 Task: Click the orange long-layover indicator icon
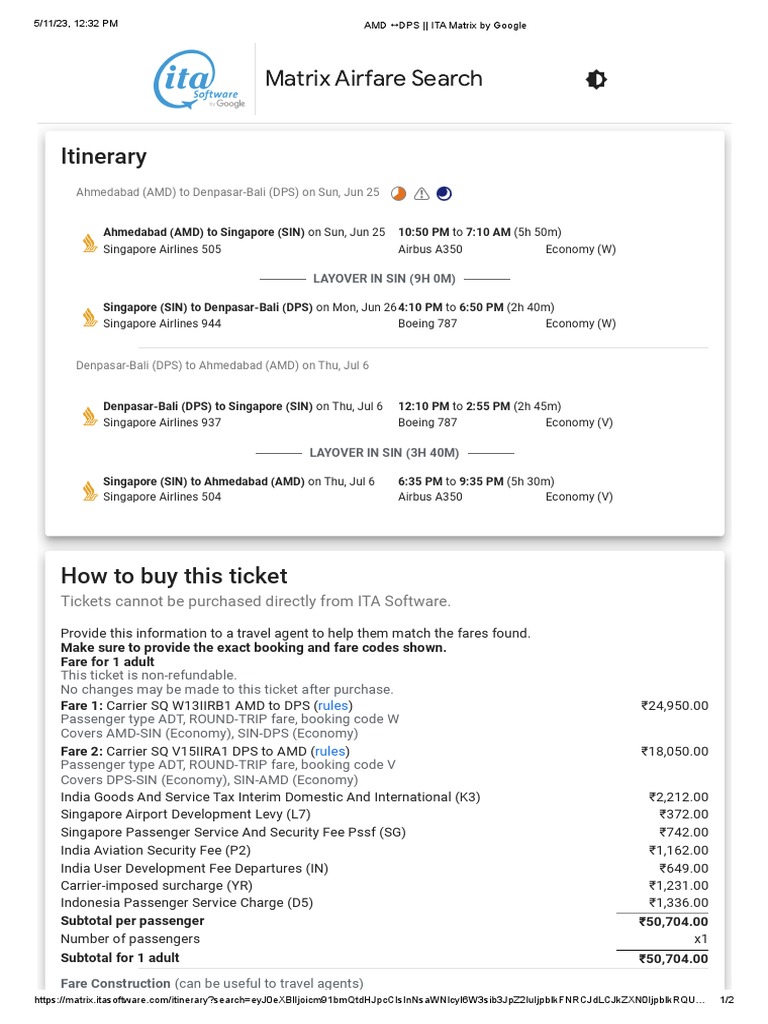(x=398, y=193)
